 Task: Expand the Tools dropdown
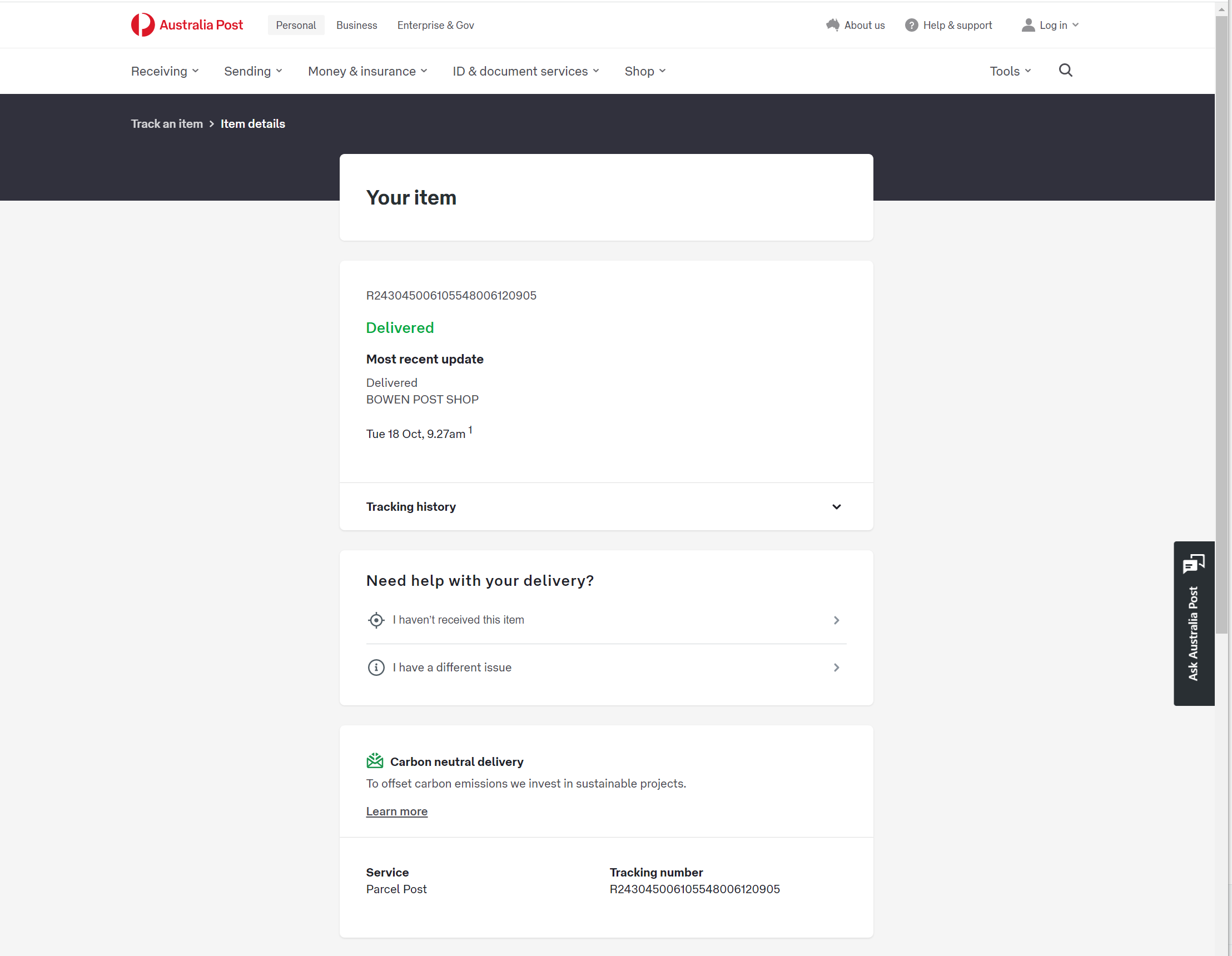click(1010, 71)
